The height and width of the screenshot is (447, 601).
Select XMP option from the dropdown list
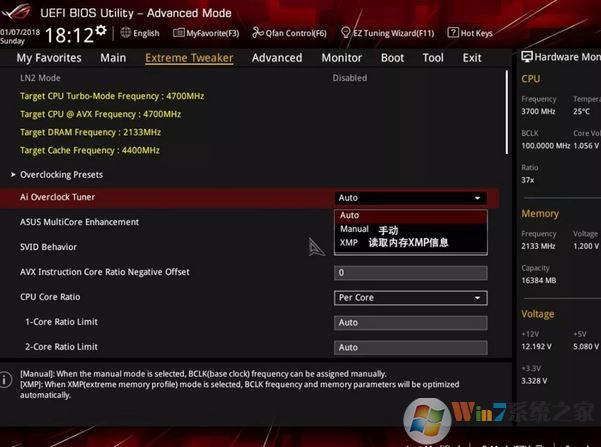(349, 243)
